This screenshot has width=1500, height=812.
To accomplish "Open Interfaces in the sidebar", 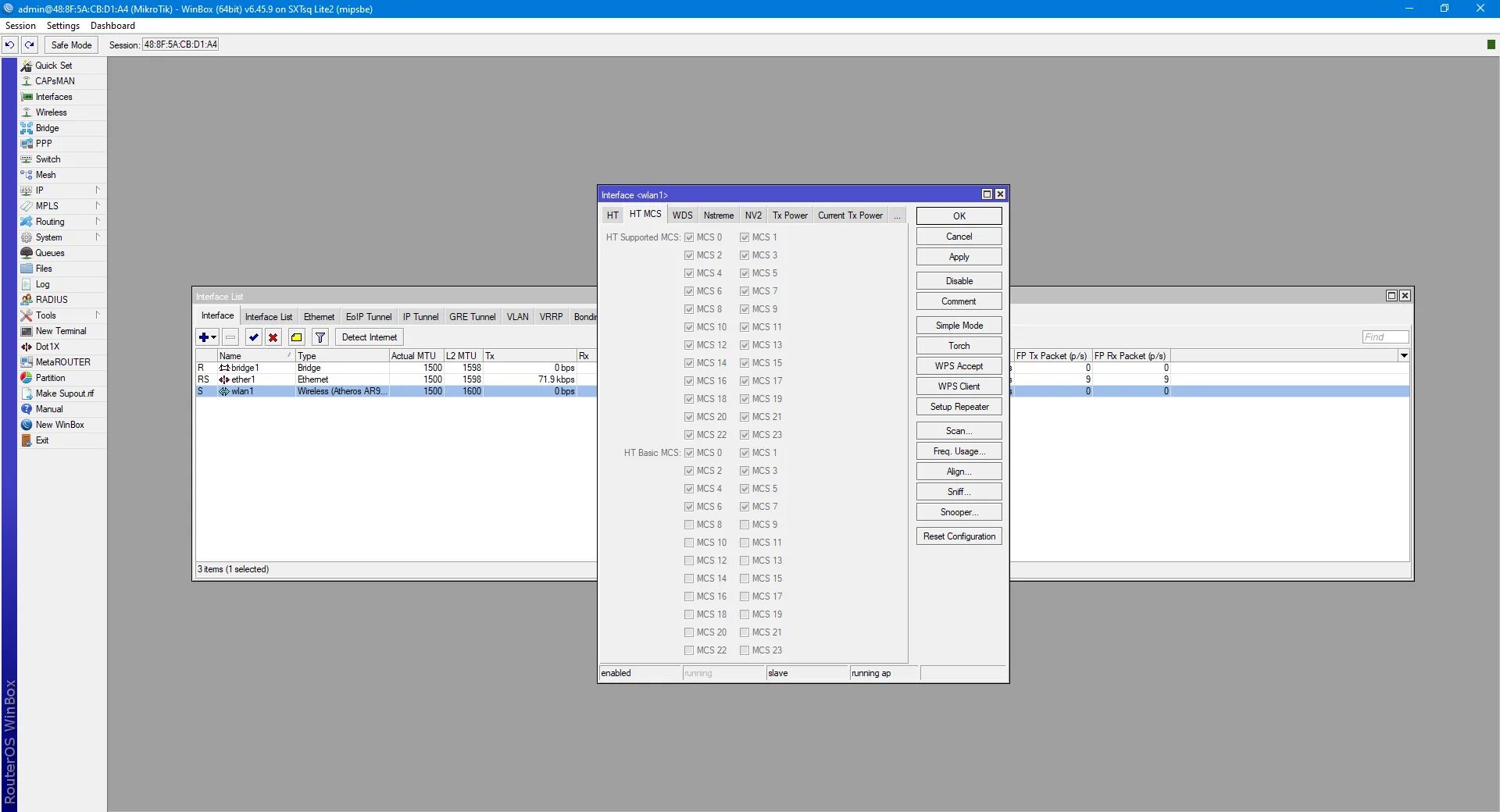I will click(x=54, y=97).
